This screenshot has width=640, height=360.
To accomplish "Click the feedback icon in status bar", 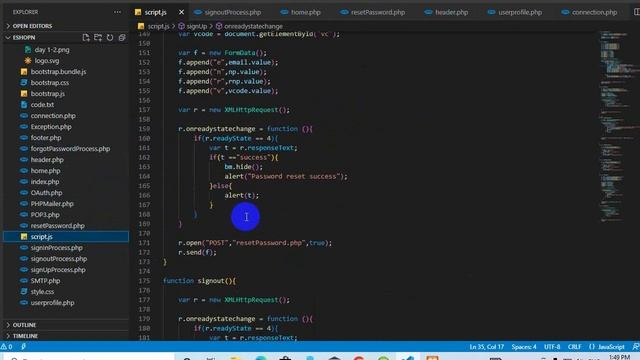I will click(636, 347).
